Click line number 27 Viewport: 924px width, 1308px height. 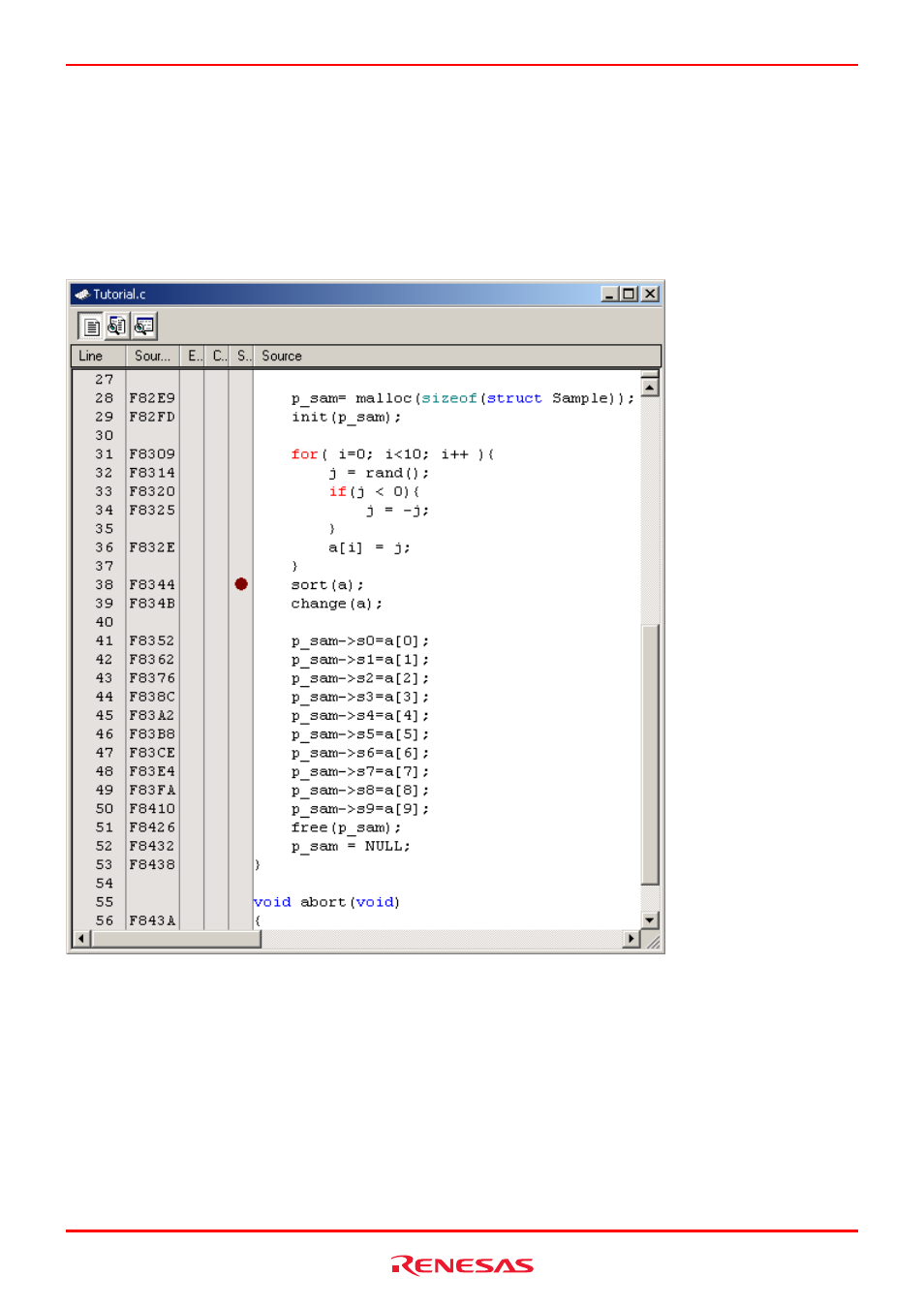click(105, 380)
